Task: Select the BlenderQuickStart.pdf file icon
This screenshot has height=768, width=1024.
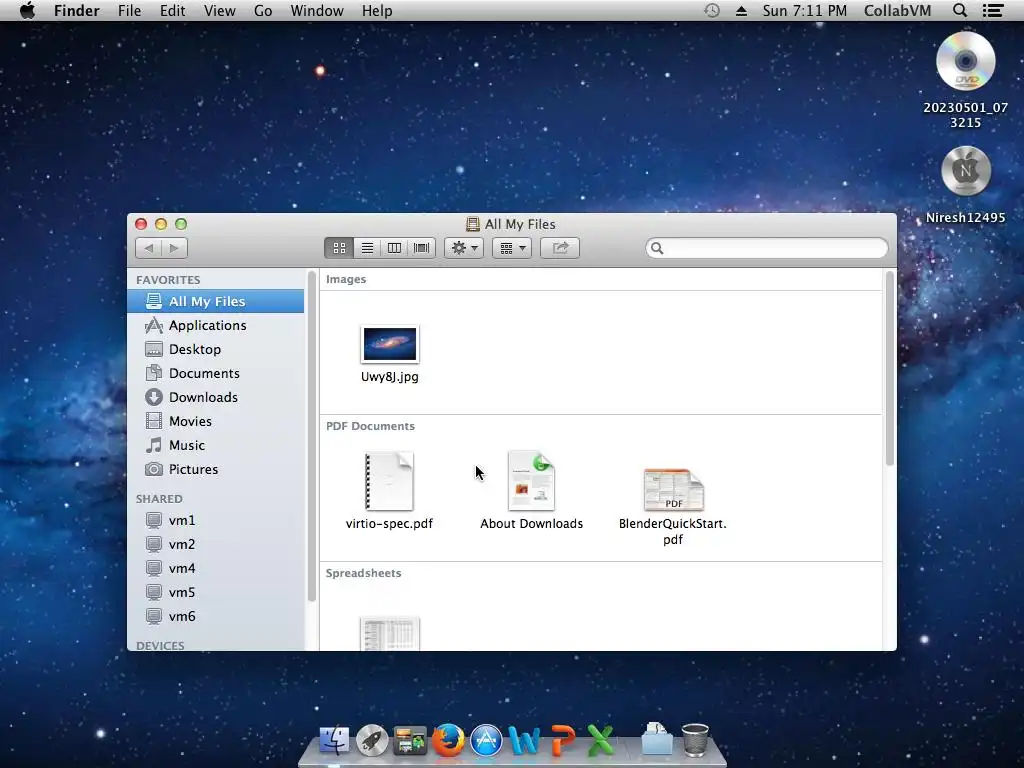Action: (673, 490)
